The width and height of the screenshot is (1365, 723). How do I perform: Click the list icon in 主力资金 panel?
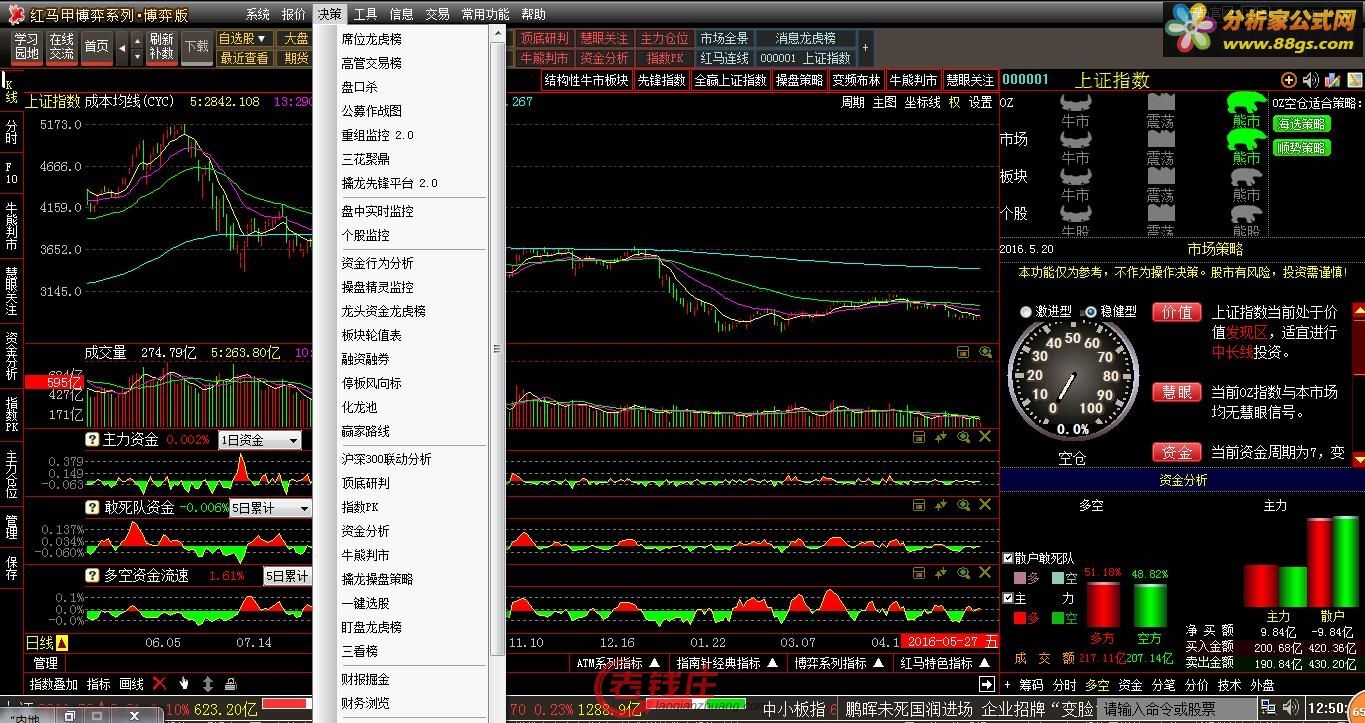click(919, 437)
